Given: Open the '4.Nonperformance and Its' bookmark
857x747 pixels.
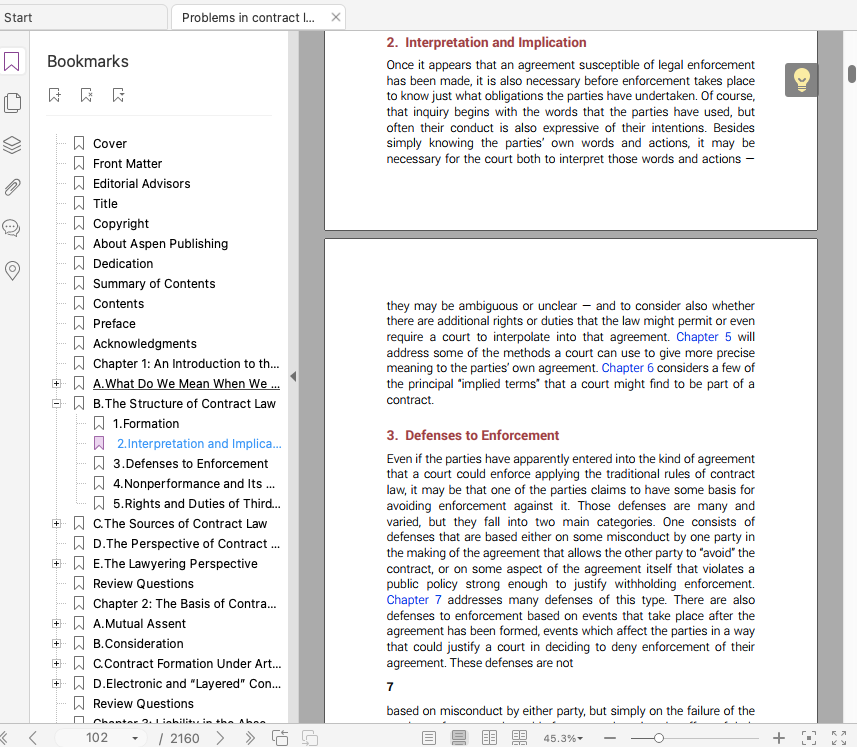Looking at the screenshot, I should (193, 484).
